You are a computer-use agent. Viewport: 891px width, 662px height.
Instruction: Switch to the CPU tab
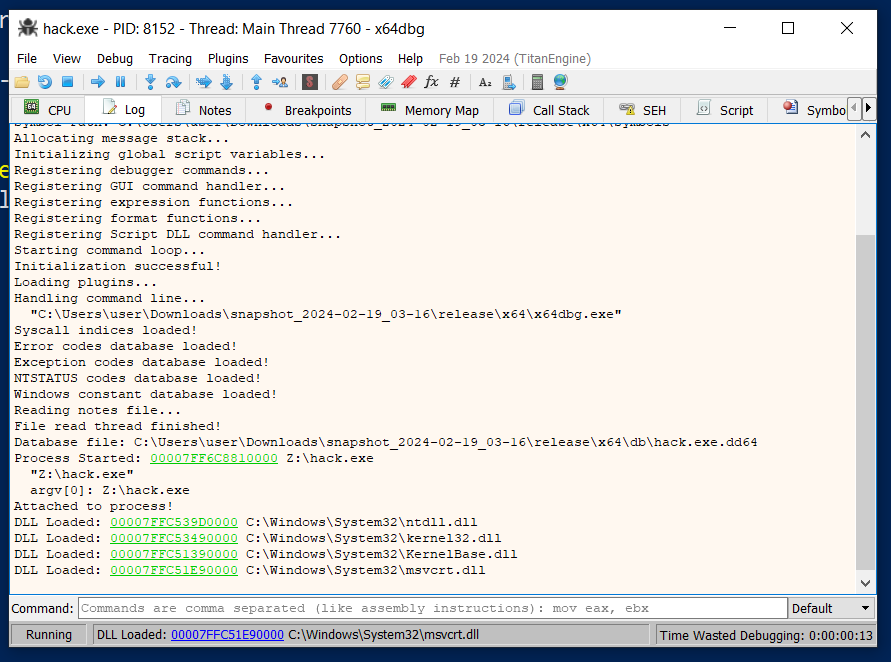pyautogui.click(x=48, y=110)
